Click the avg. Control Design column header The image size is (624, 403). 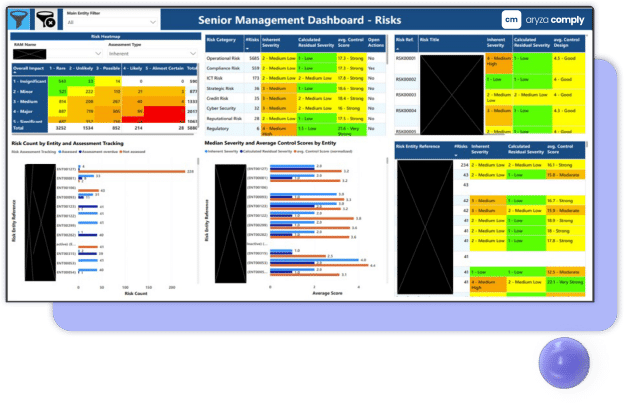568,43
